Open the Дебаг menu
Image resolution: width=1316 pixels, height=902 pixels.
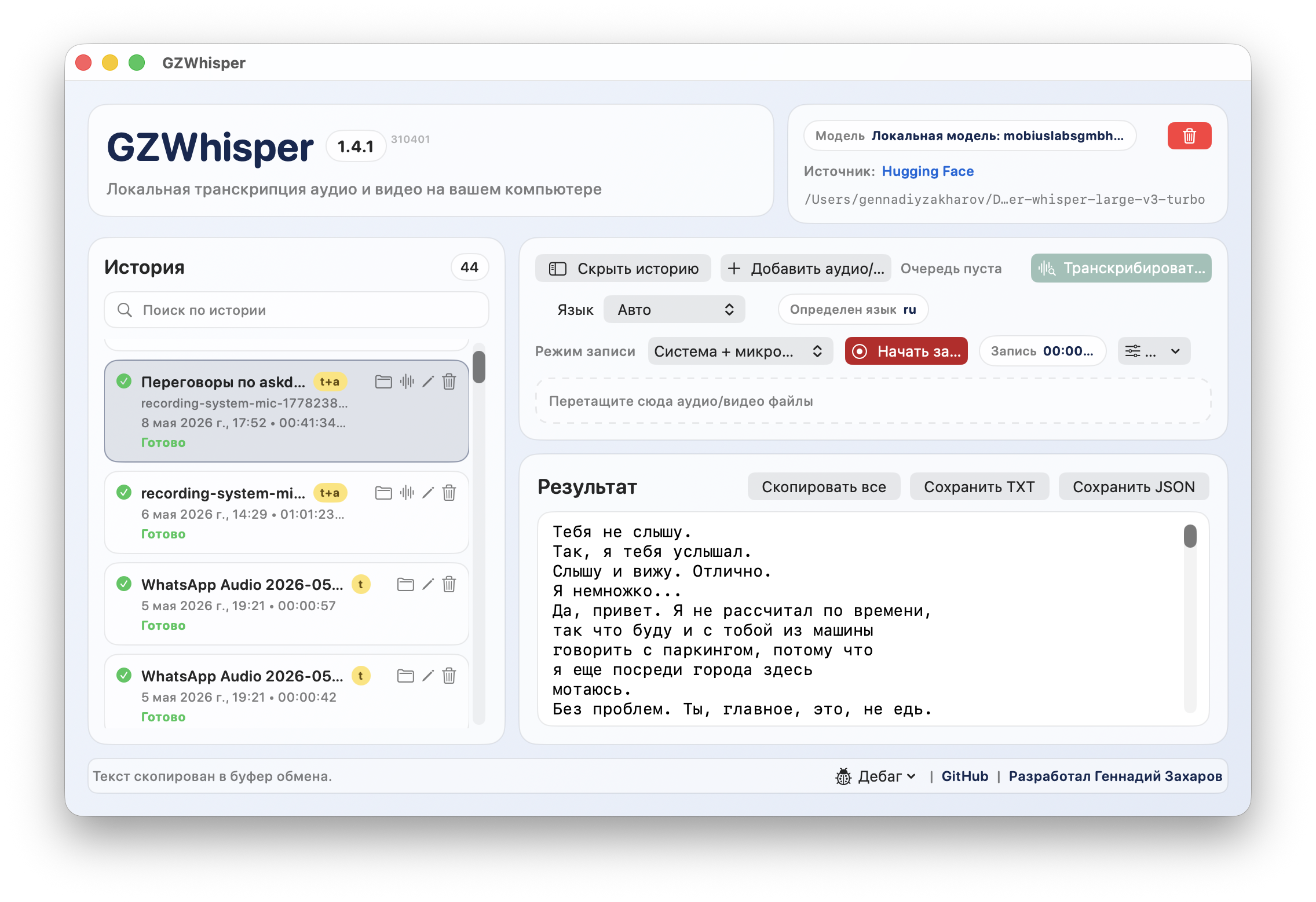pos(876,776)
